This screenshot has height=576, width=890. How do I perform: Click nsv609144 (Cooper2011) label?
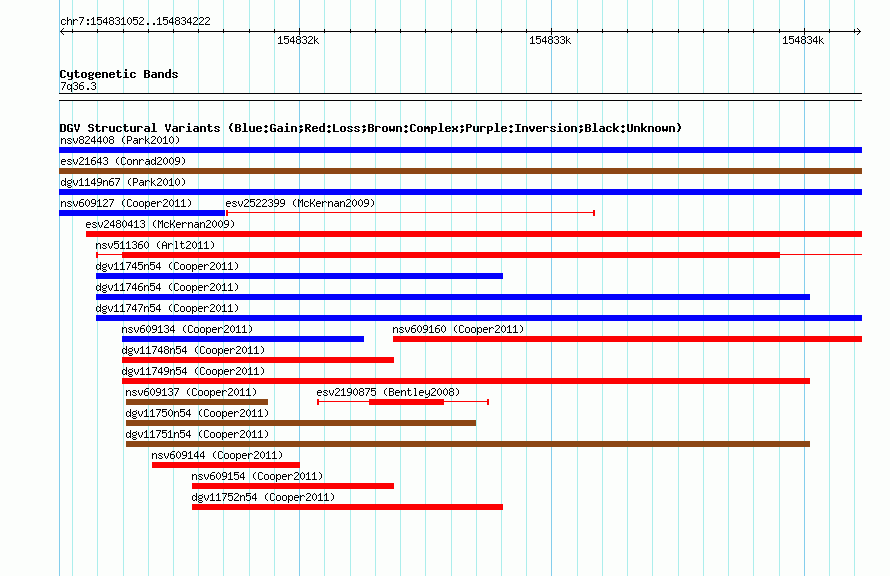pos(217,455)
